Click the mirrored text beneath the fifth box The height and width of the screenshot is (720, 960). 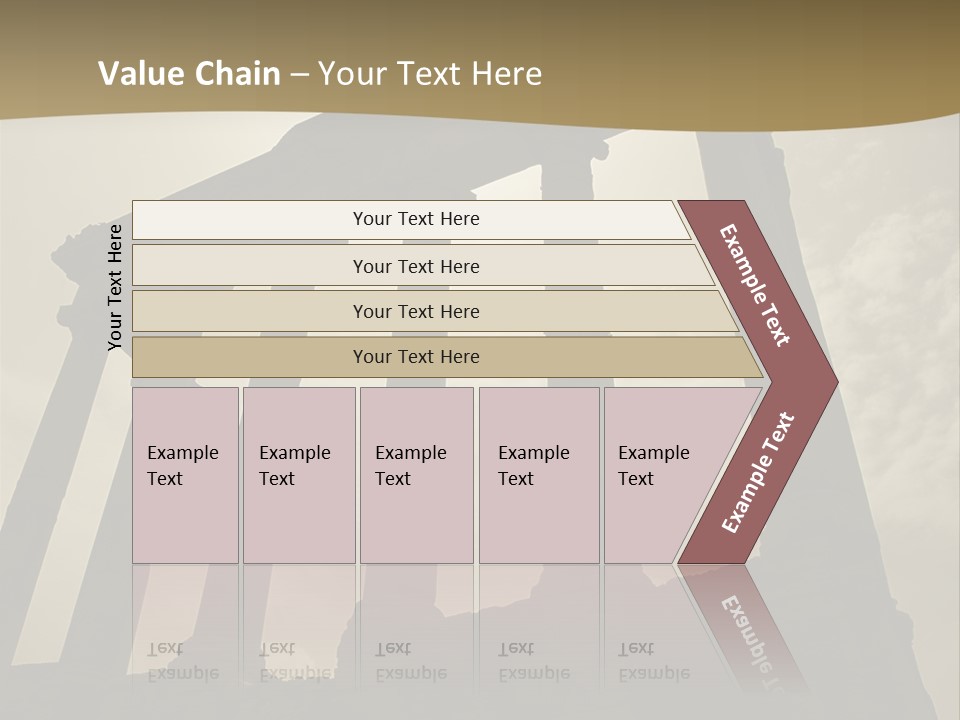(x=654, y=661)
